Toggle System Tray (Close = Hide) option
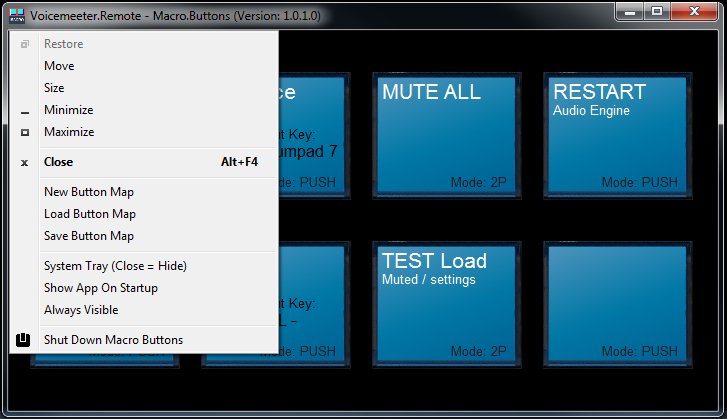 [x=144, y=266]
